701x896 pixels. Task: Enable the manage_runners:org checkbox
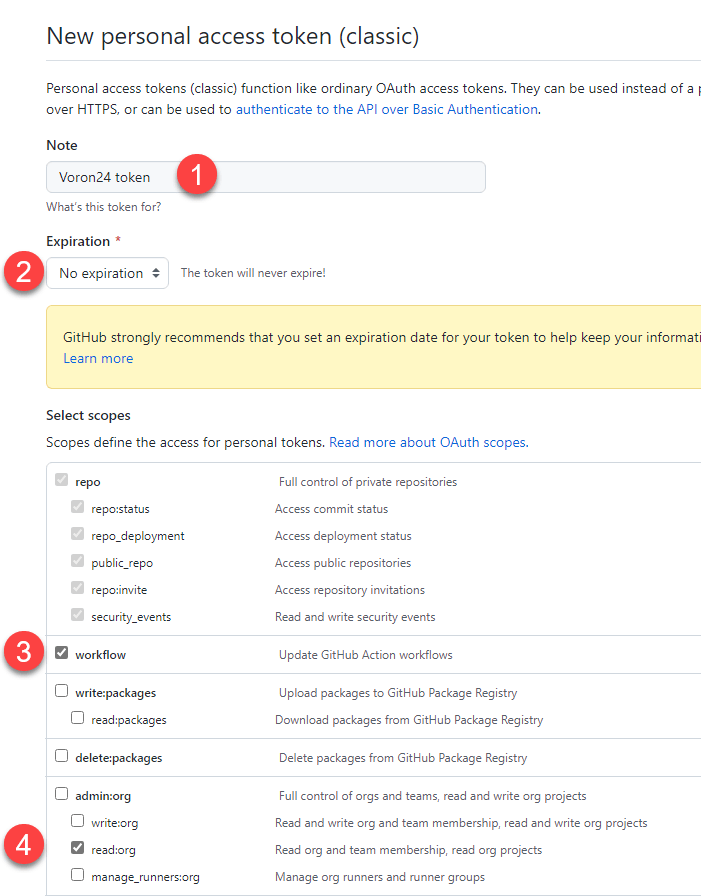(x=78, y=876)
